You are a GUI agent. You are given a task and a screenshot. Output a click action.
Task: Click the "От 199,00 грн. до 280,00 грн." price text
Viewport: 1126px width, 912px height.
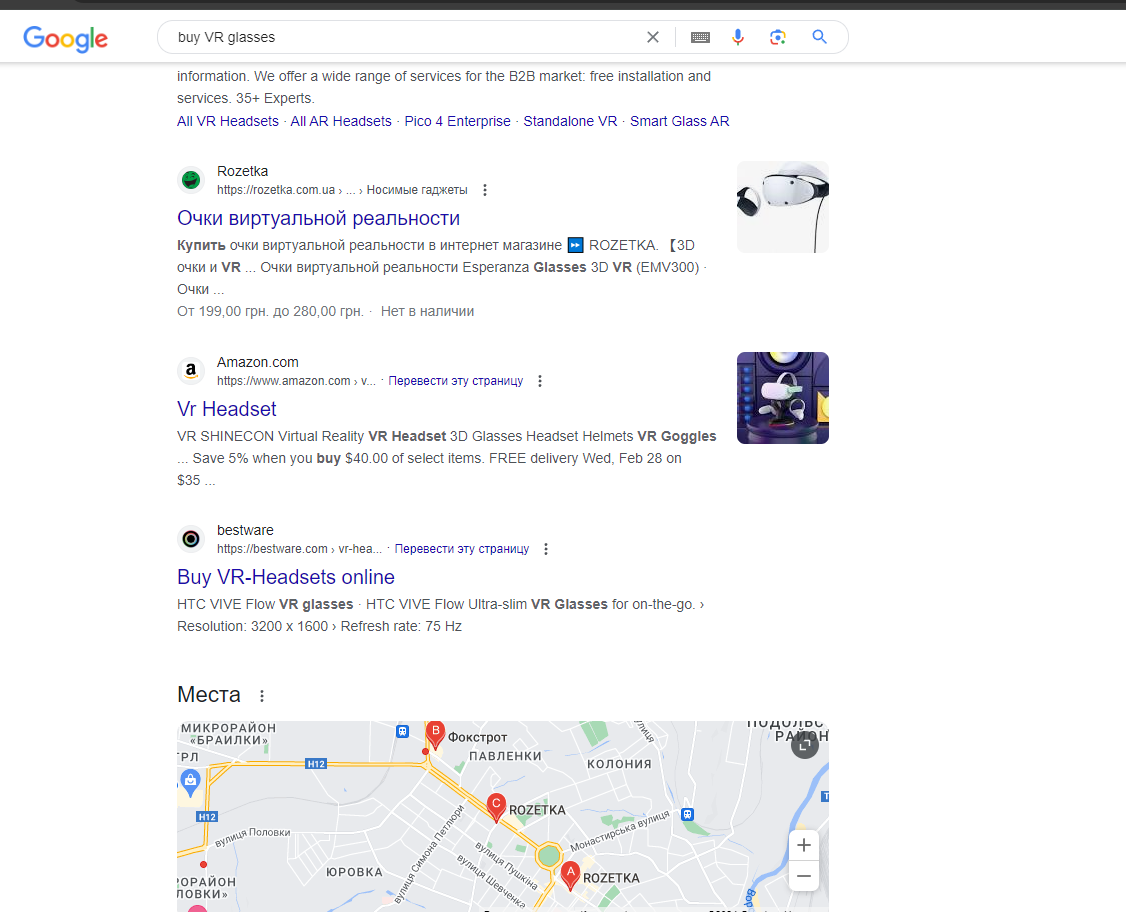270,312
